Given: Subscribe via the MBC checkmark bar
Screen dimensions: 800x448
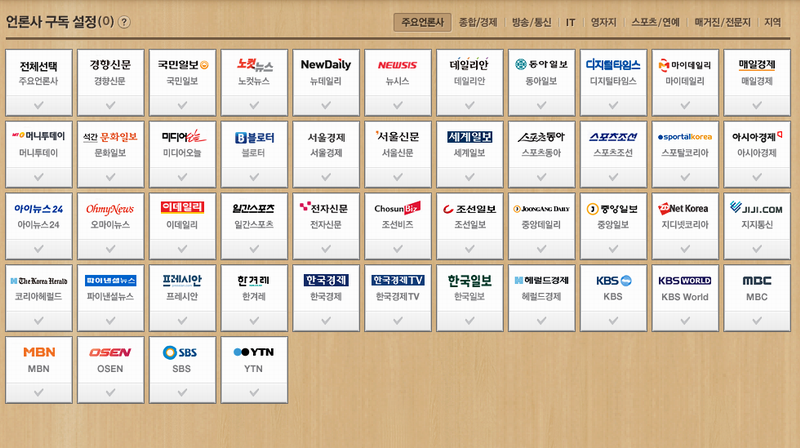Looking at the screenshot, I should coord(757,321).
